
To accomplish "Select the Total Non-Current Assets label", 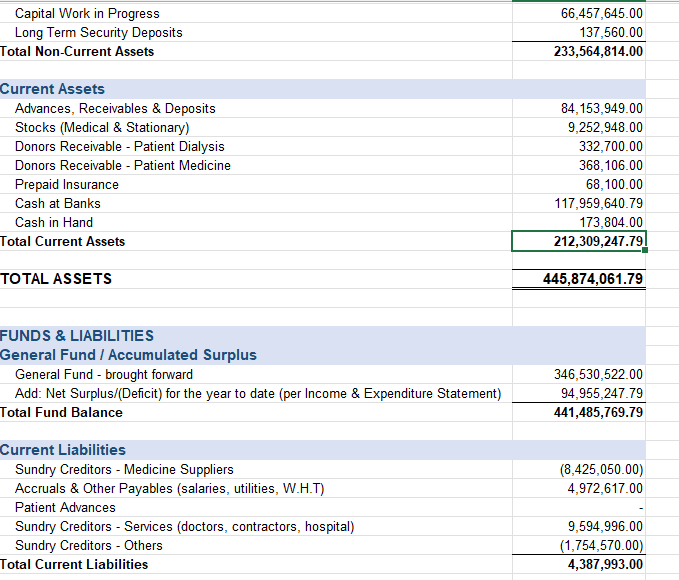I will [77, 52].
